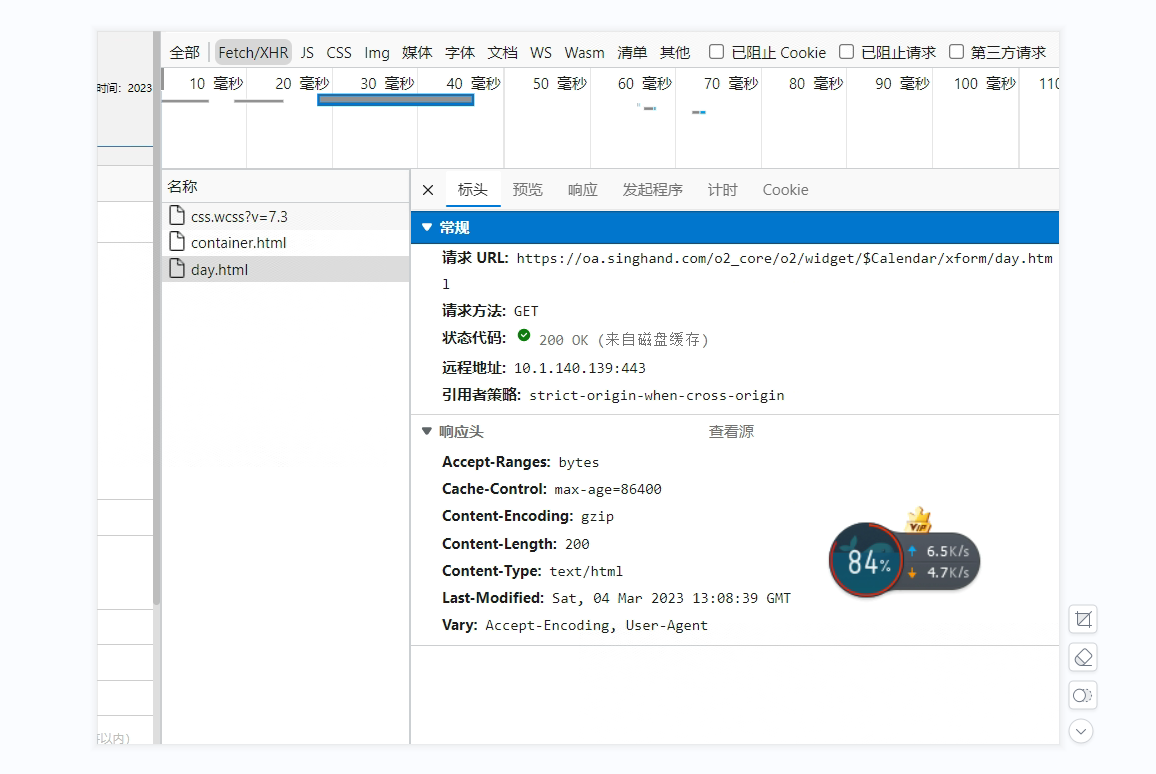Viewport: 1156px width, 774px height.
Task: Select the Fetch/XHR filter button
Action: point(253,52)
